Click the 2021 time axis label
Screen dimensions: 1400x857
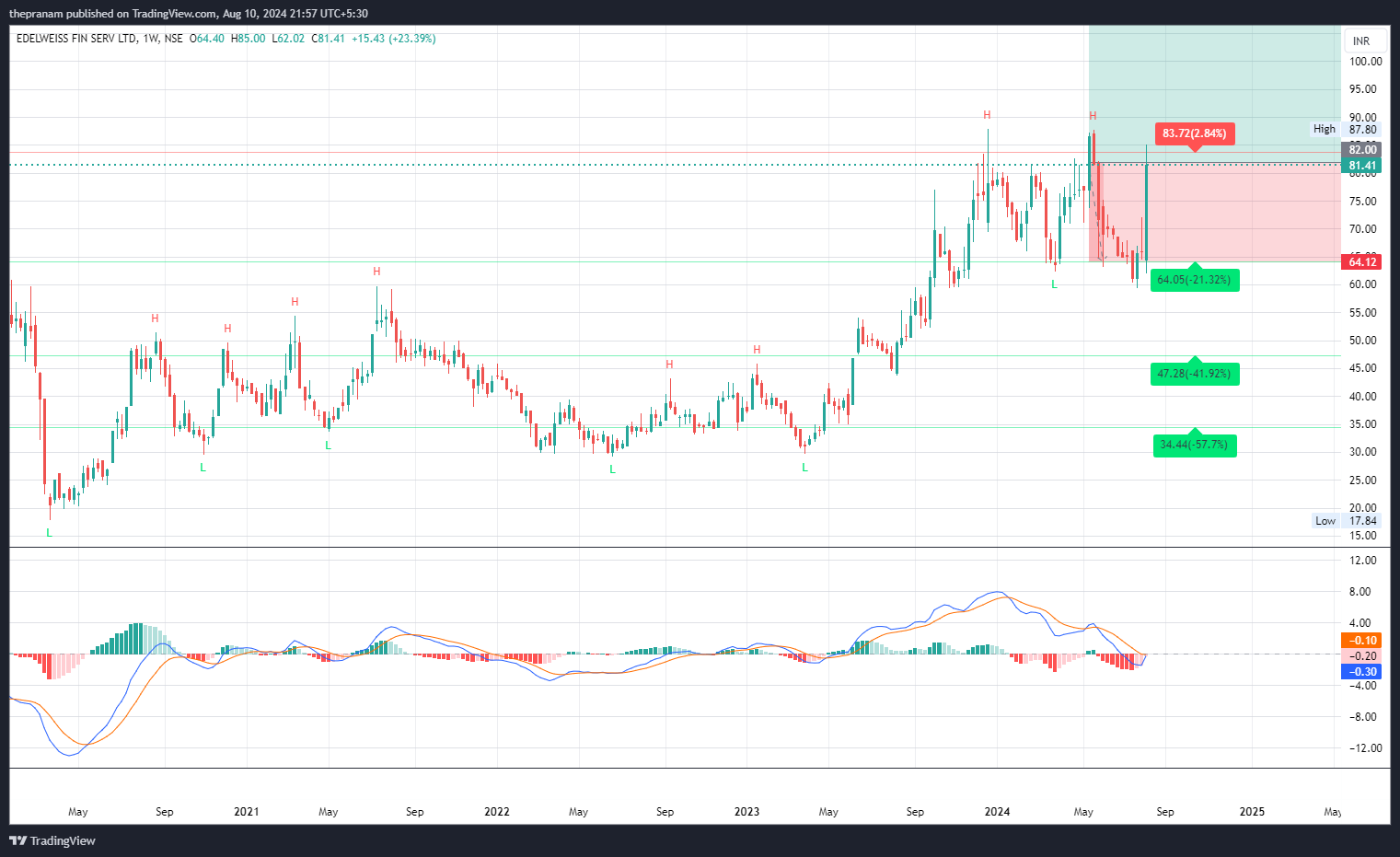coord(247,812)
